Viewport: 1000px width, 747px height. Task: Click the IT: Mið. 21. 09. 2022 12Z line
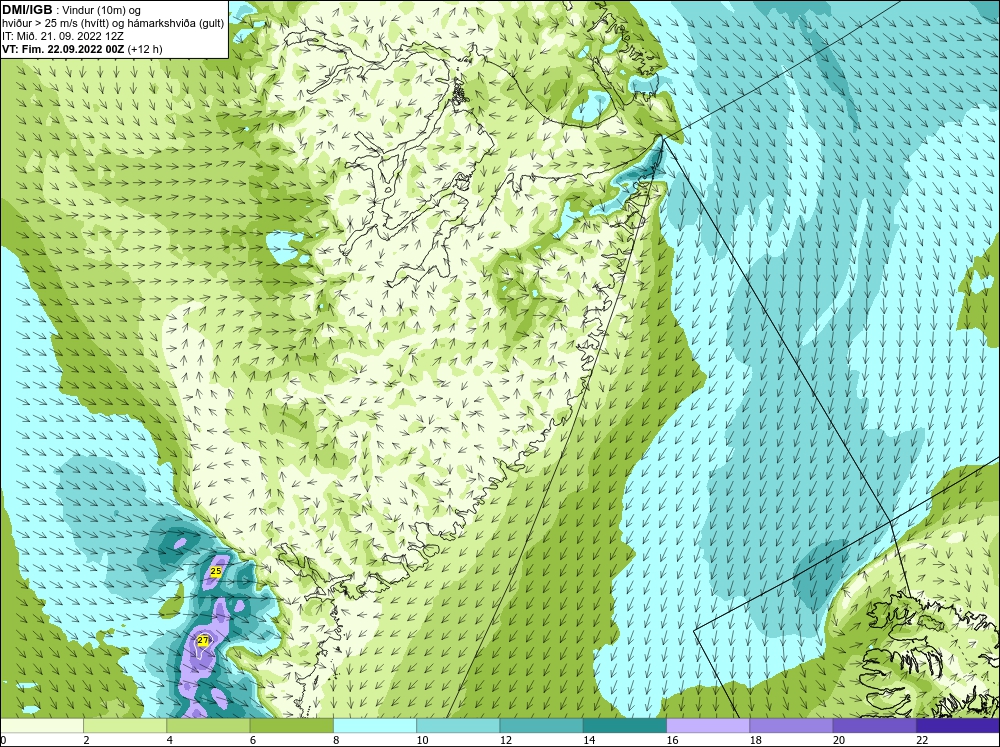click(x=62, y=36)
